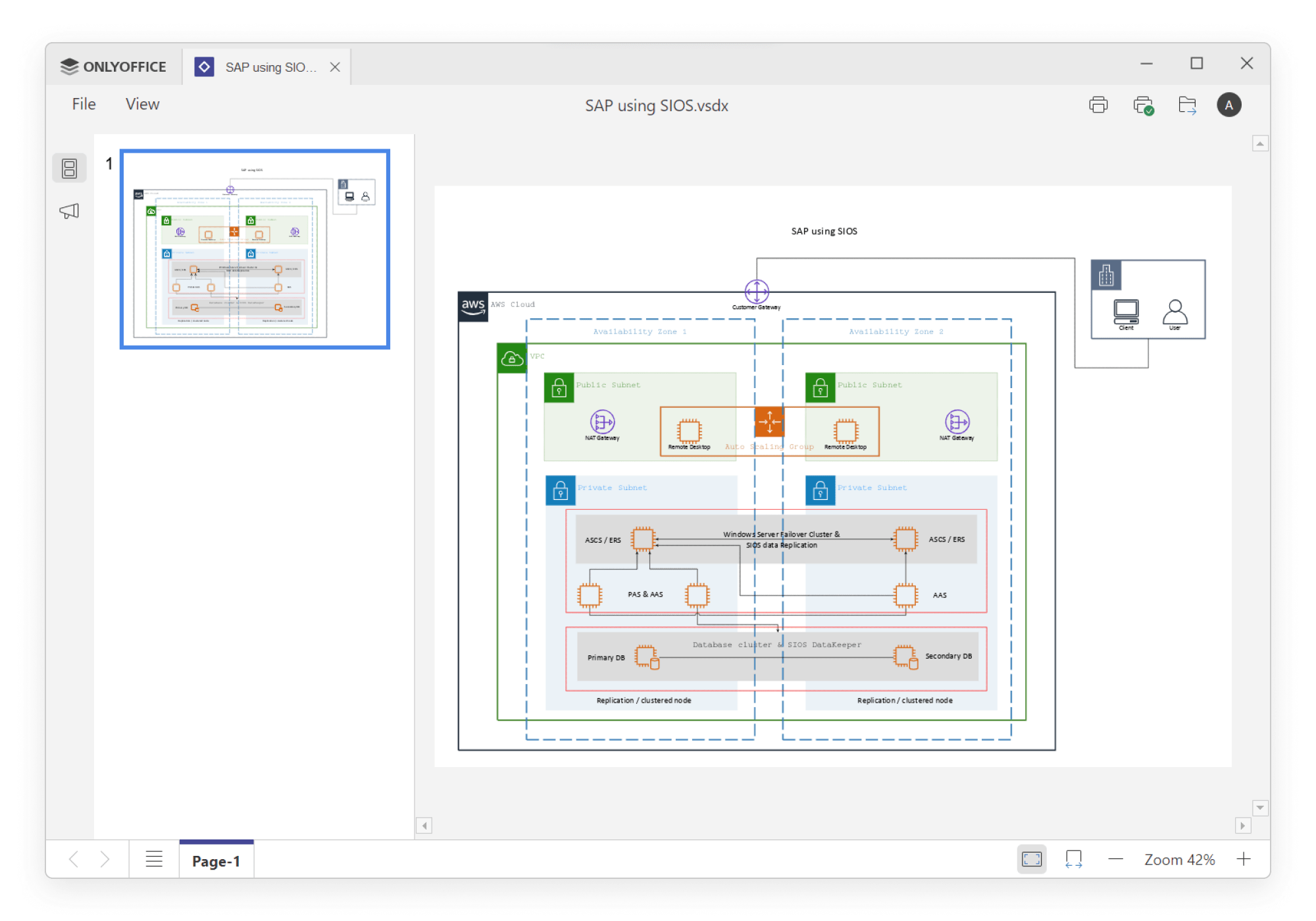Open the feedback megaphone icon
This screenshot has width=1316, height=921.
(69, 211)
